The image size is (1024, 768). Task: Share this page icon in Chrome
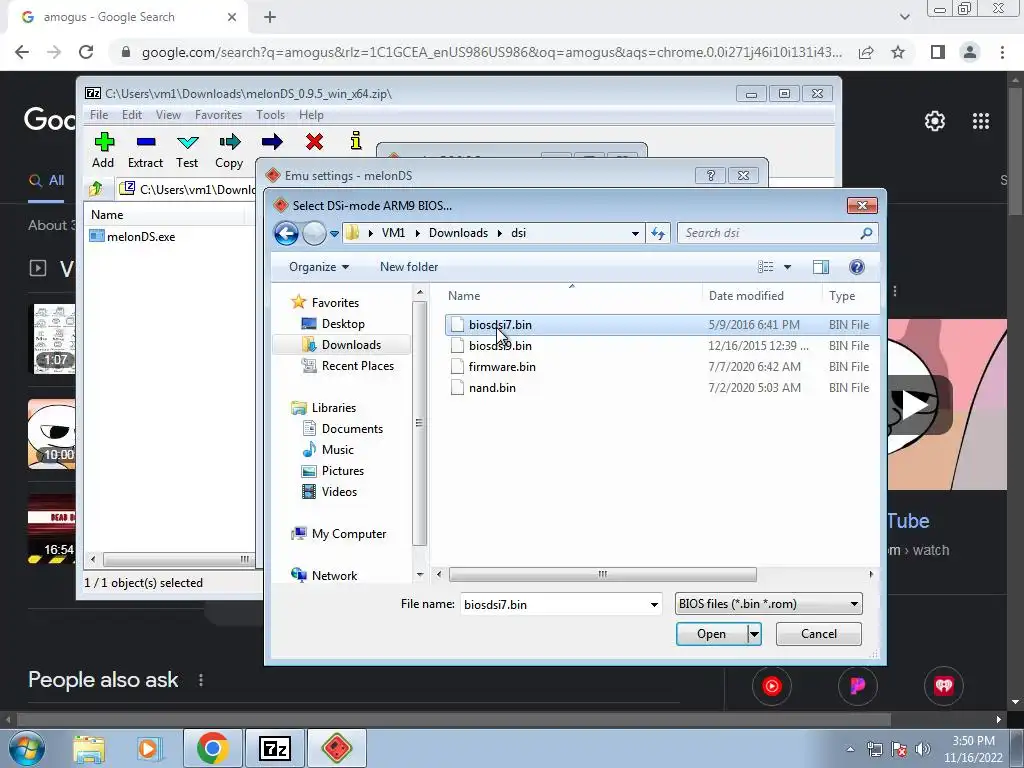pyautogui.click(x=866, y=52)
